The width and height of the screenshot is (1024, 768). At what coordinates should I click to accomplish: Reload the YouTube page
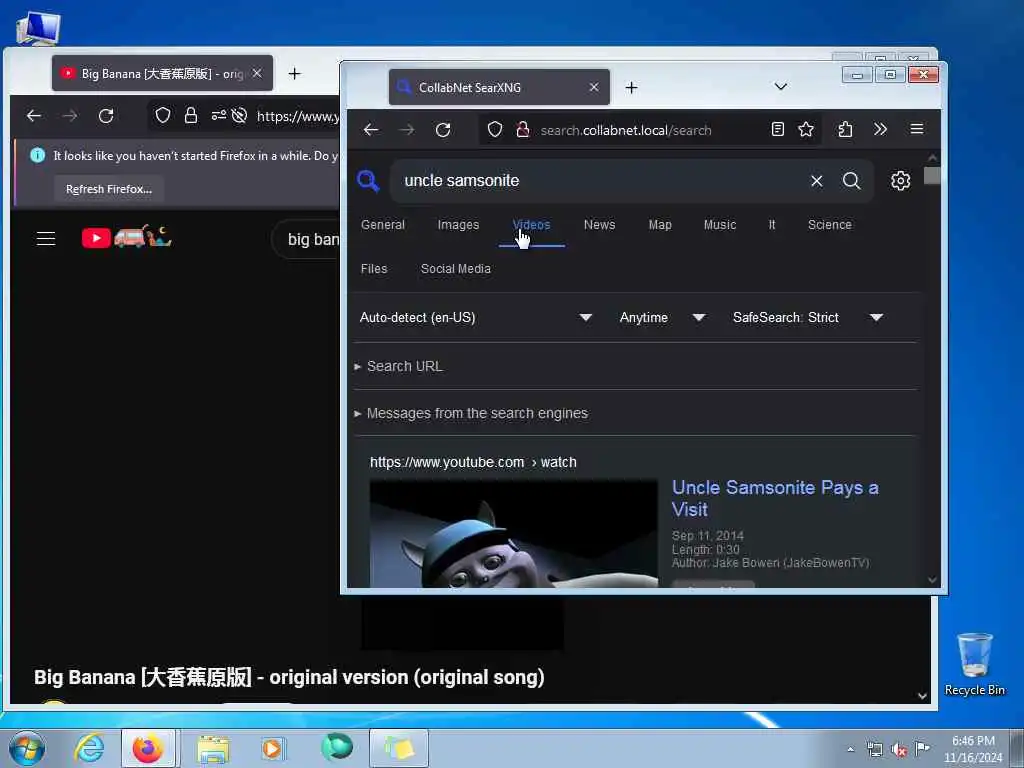point(106,116)
